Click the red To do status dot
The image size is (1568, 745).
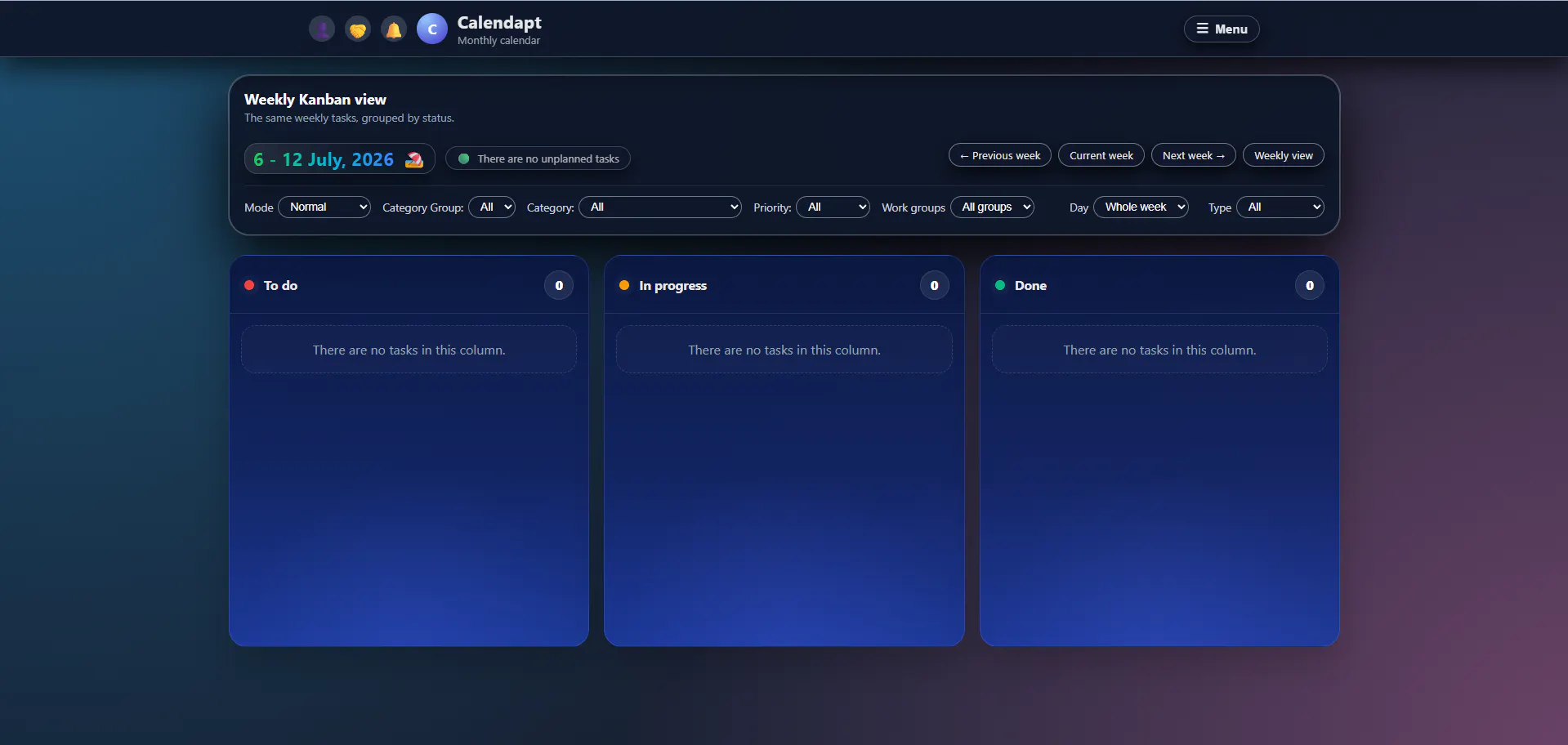tap(249, 285)
